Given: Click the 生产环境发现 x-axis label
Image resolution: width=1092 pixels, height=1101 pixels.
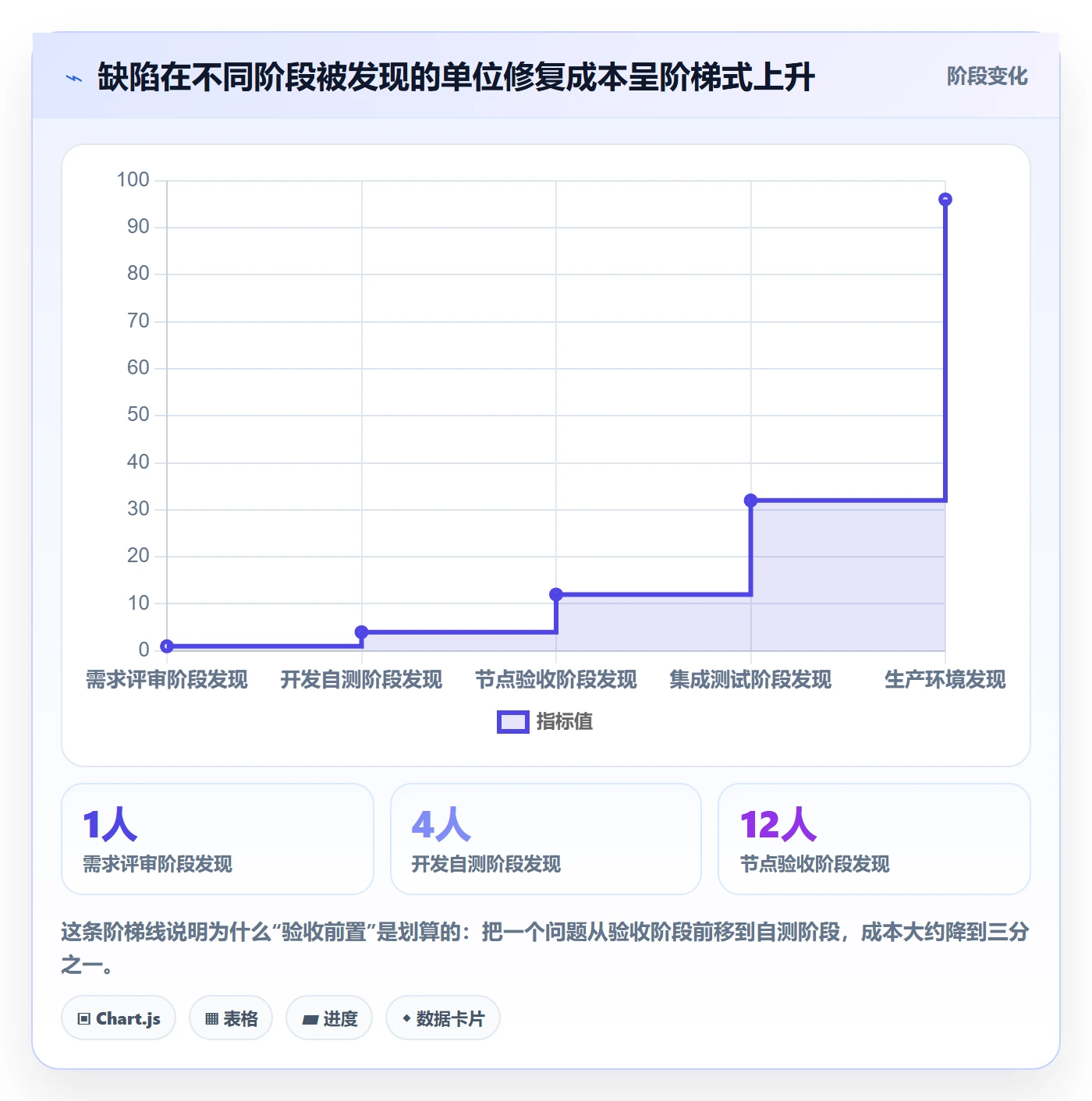Looking at the screenshot, I should click(945, 680).
